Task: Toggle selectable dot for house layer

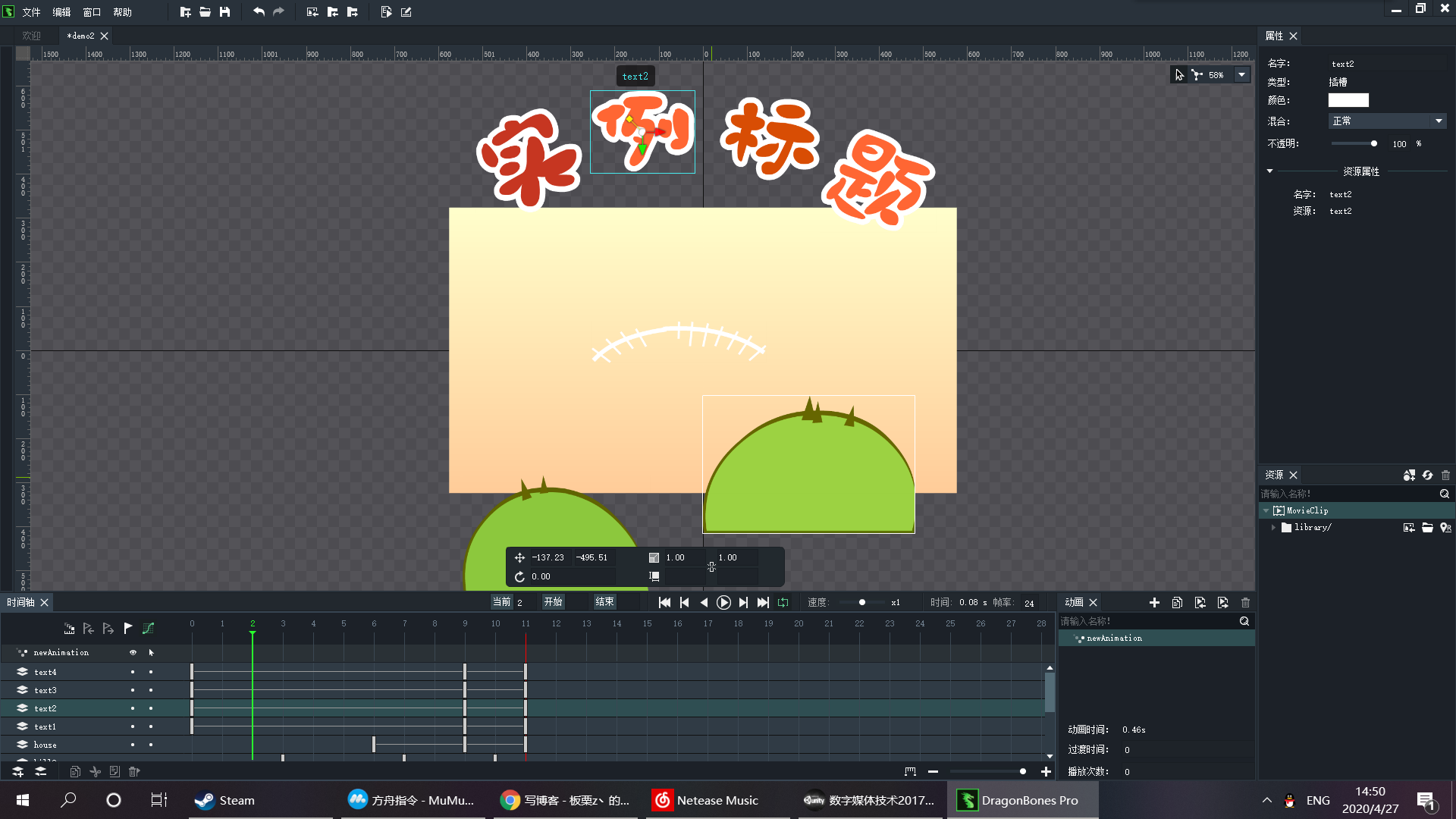Action: coord(151,745)
